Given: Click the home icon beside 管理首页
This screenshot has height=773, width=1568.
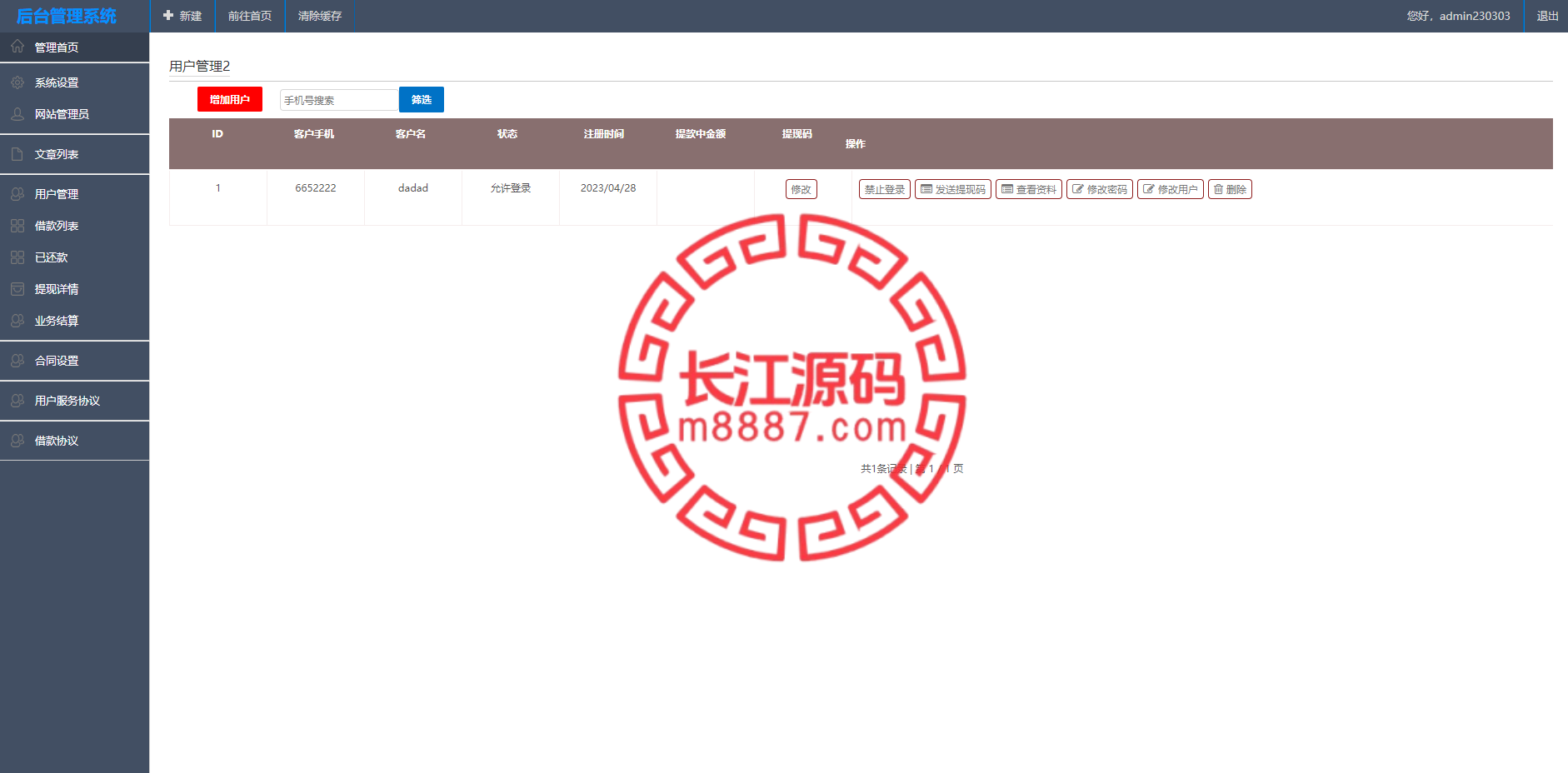Looking at the screenshot, I should [x=17, y=47].
